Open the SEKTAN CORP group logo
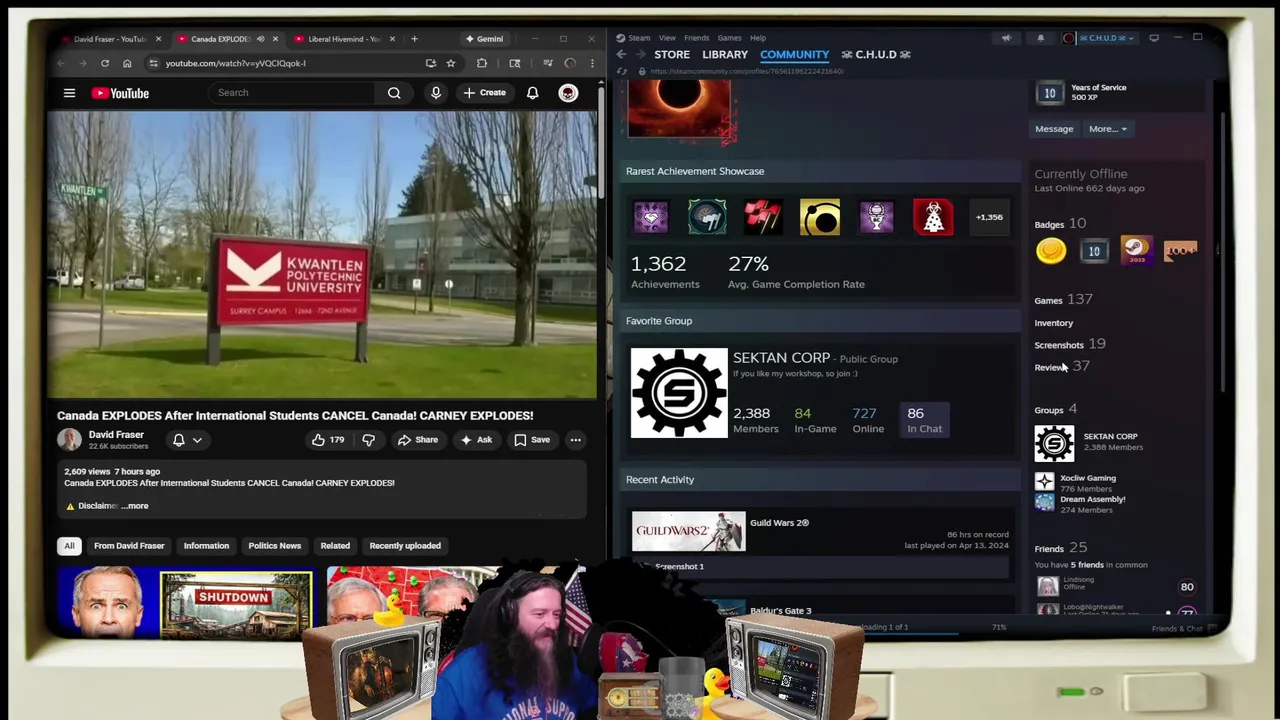The height and width of the screenshot is (720, 1280). 679,393
